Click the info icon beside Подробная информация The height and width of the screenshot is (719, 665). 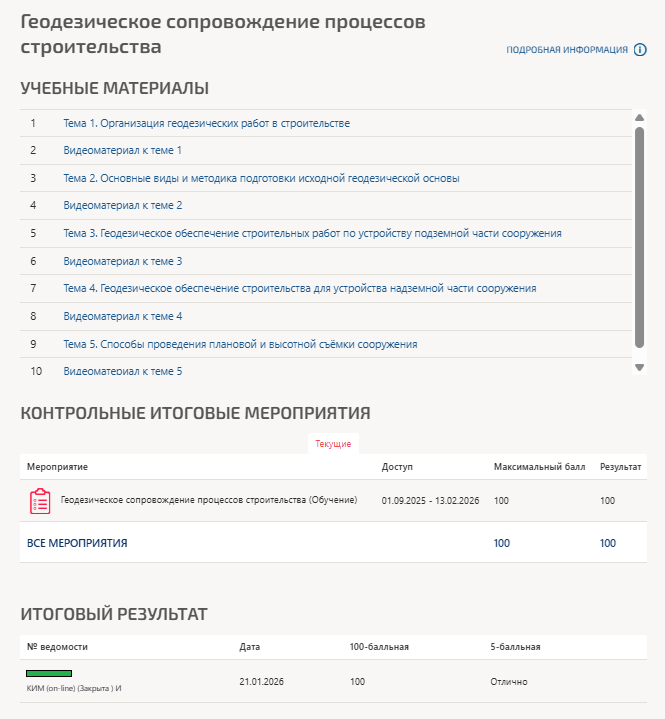click(x=640, y=50)
